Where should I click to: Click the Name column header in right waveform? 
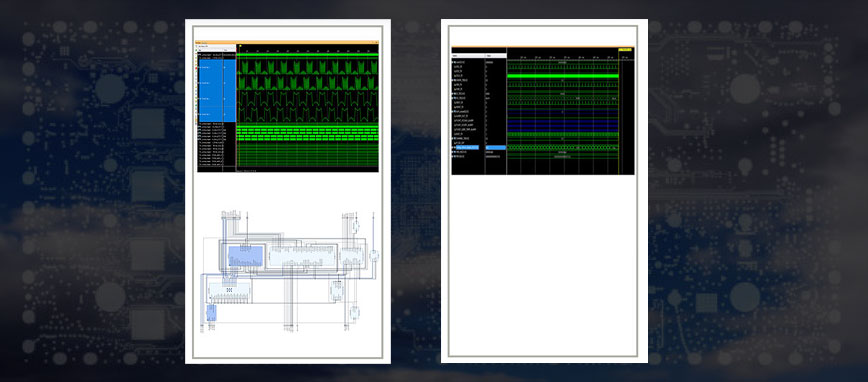pyautogui.click(x=468, y=56)
